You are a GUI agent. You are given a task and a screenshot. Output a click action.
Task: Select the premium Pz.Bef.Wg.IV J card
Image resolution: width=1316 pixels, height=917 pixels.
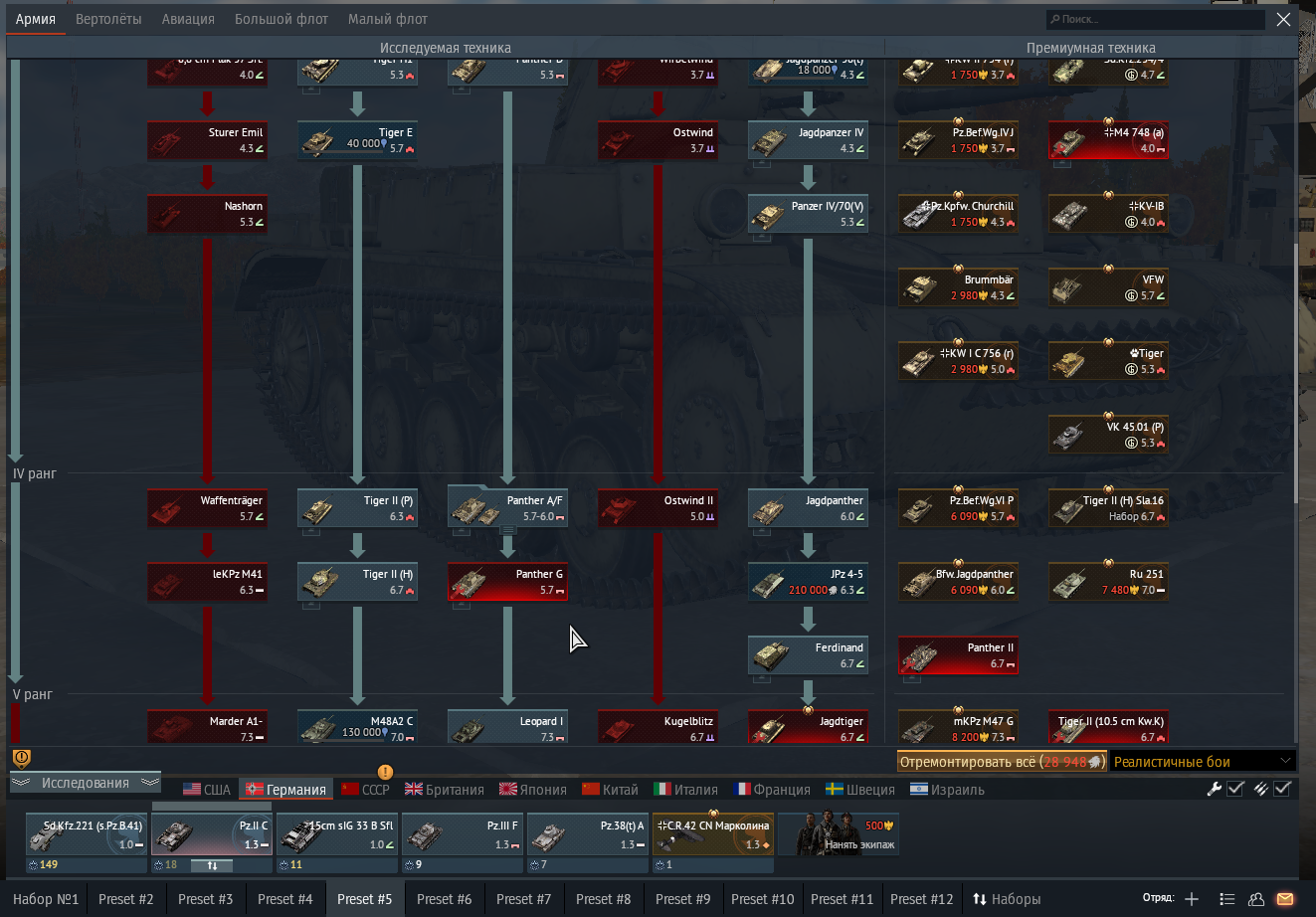click(x=958, y=140)
